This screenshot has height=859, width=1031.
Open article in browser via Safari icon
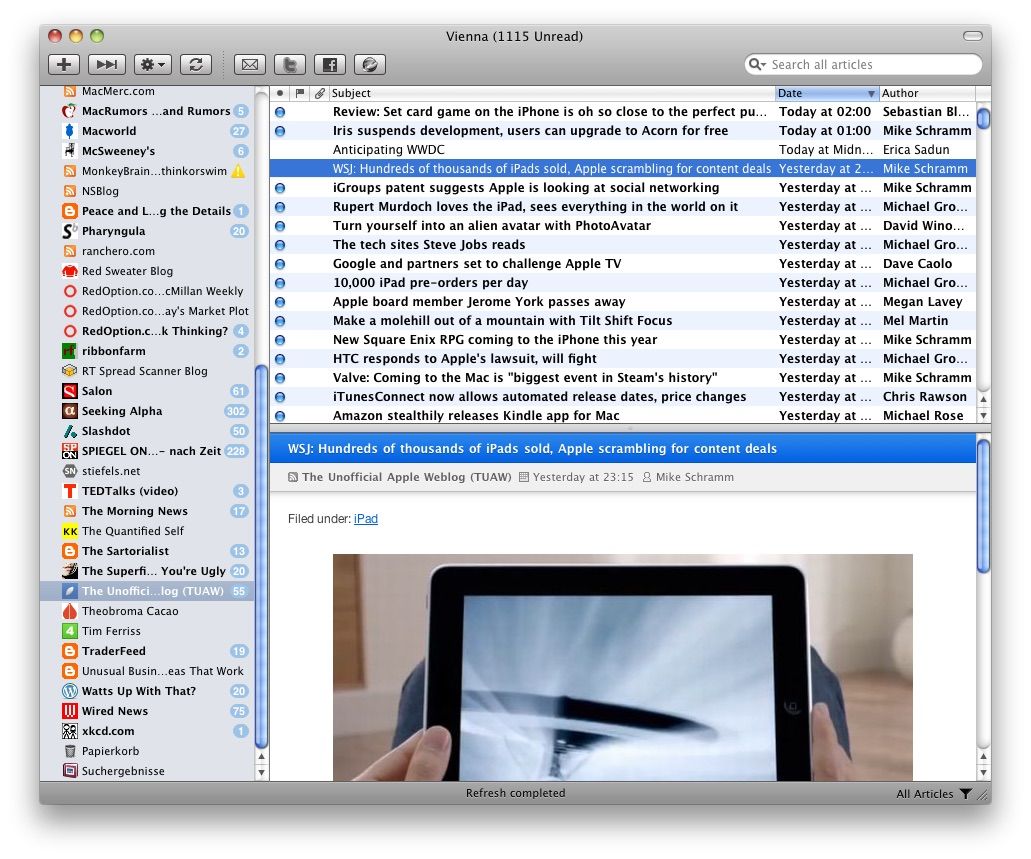(x=370, y=64)
